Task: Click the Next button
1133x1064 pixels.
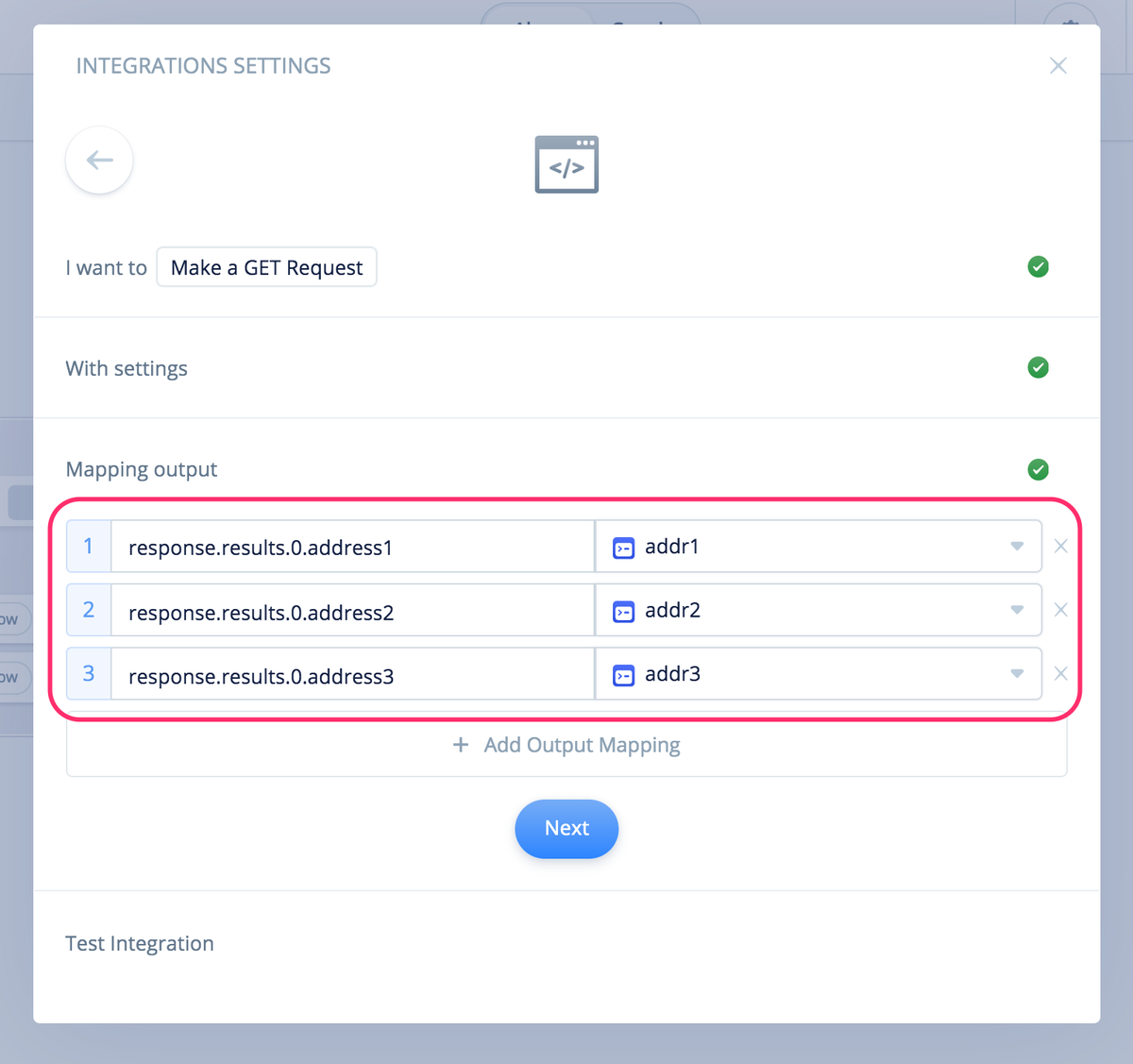Action: (566, 829)
